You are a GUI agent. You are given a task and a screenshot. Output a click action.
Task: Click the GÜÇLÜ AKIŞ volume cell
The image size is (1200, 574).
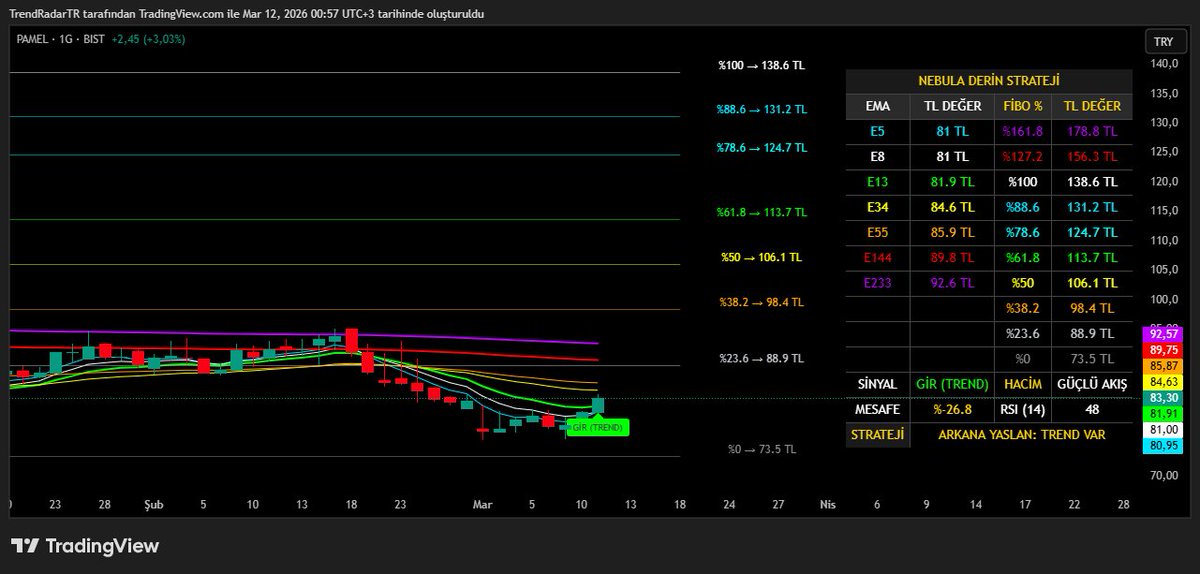click(1092, 384)
